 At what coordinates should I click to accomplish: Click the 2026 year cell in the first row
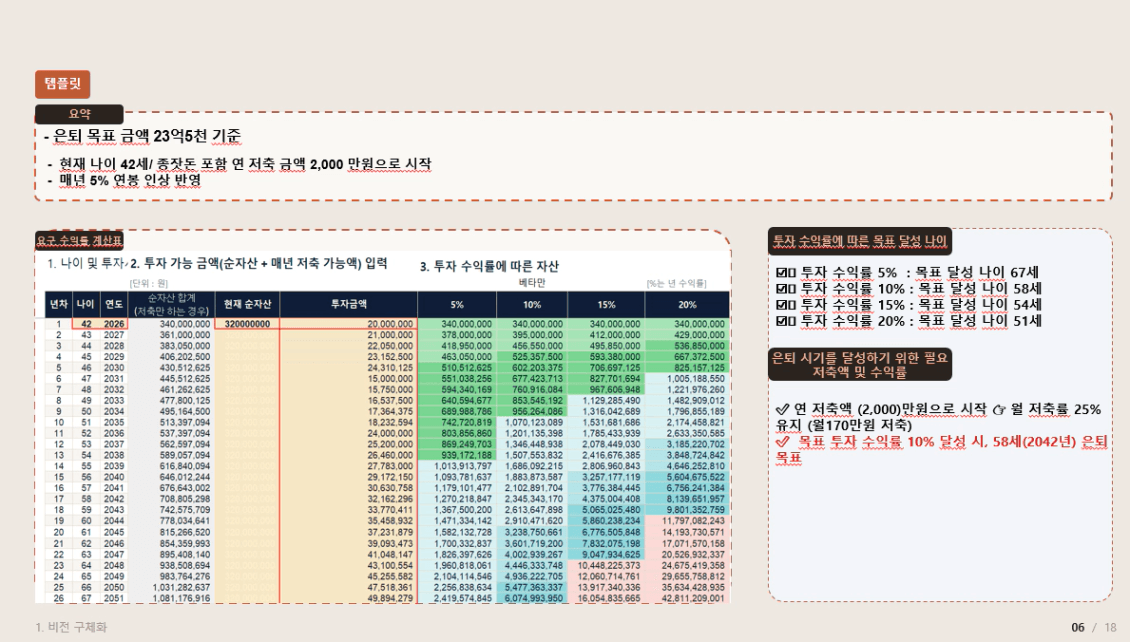[114, 324]
